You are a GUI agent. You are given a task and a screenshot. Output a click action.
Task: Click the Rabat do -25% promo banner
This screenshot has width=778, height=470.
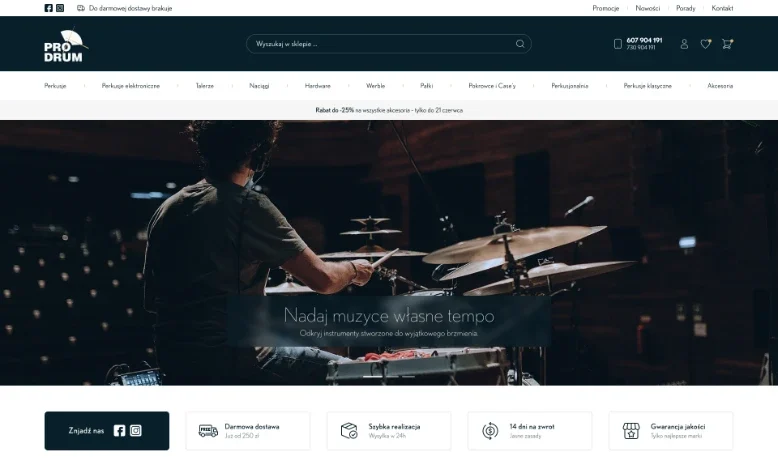[389, 110]
